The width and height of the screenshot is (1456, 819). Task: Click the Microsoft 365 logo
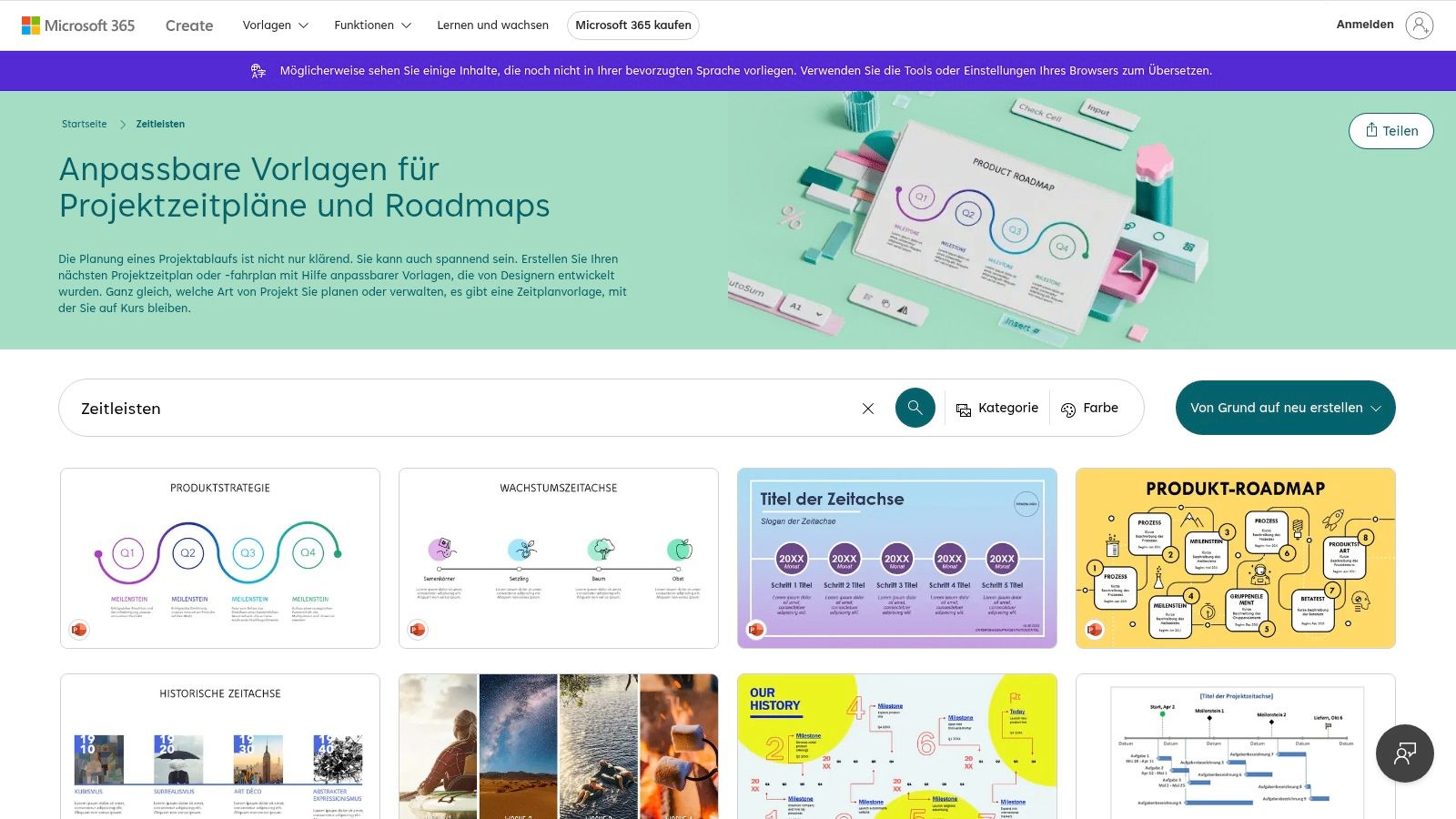(78, 25)
